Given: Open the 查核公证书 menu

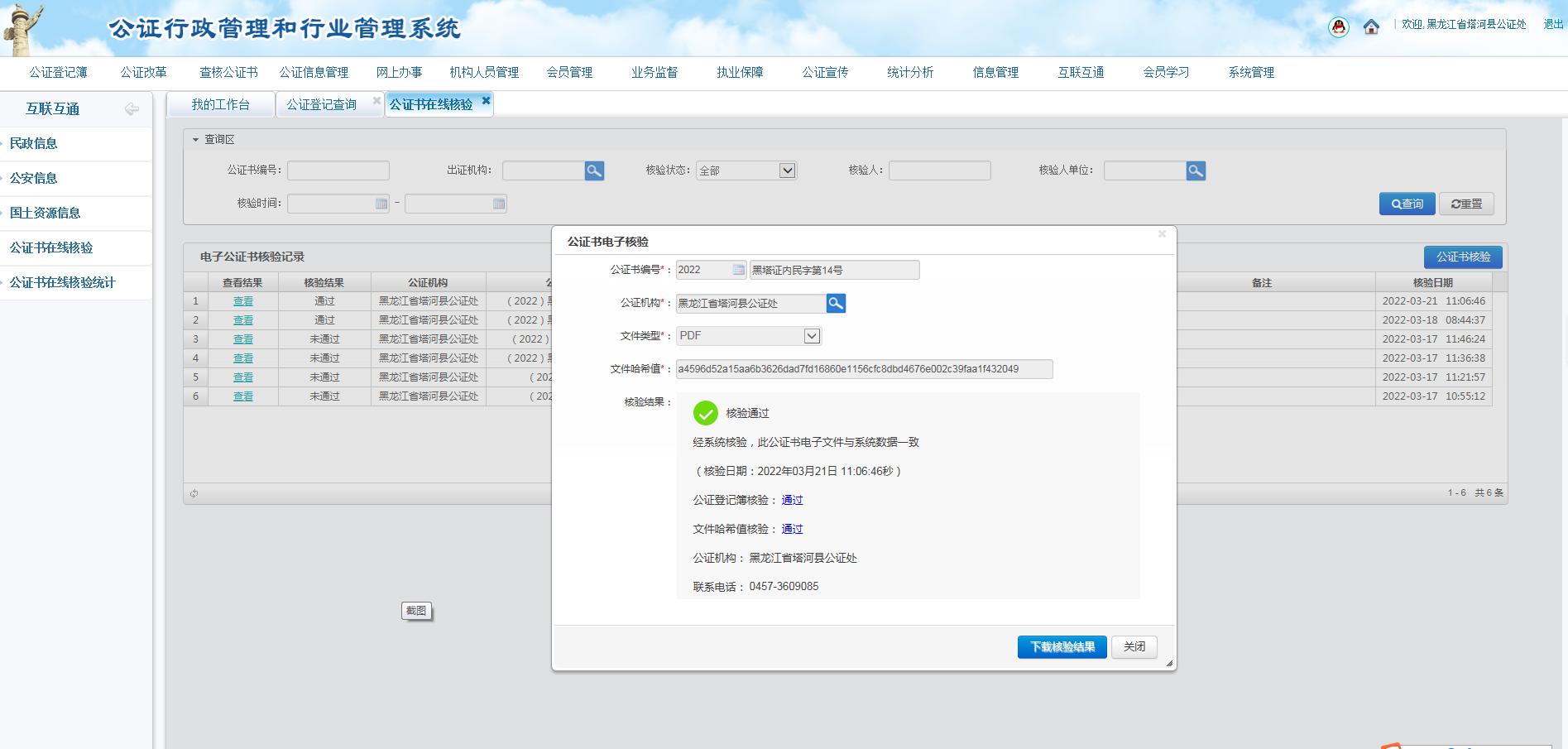Looking at the screenshot, I should click(x=228, y=72).
